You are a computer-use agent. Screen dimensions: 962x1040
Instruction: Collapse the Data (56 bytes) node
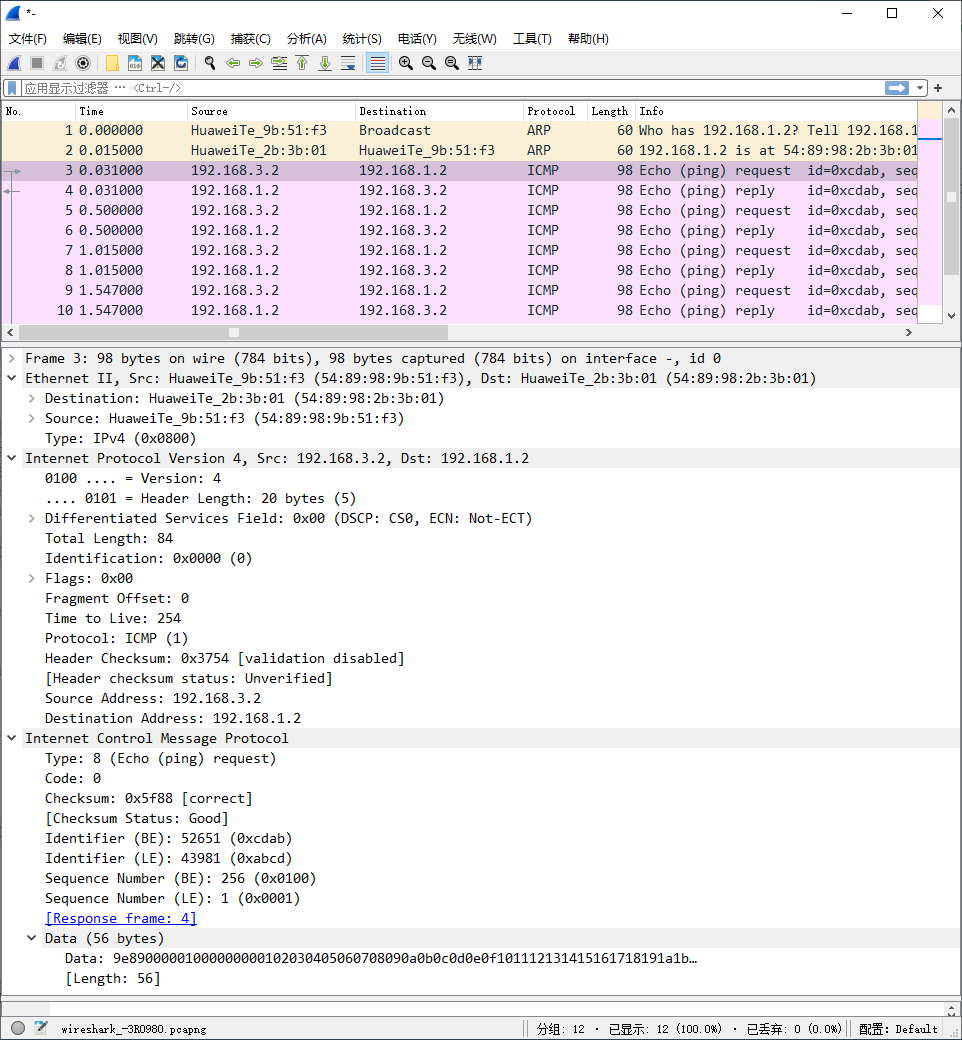(x=31, y=939)
